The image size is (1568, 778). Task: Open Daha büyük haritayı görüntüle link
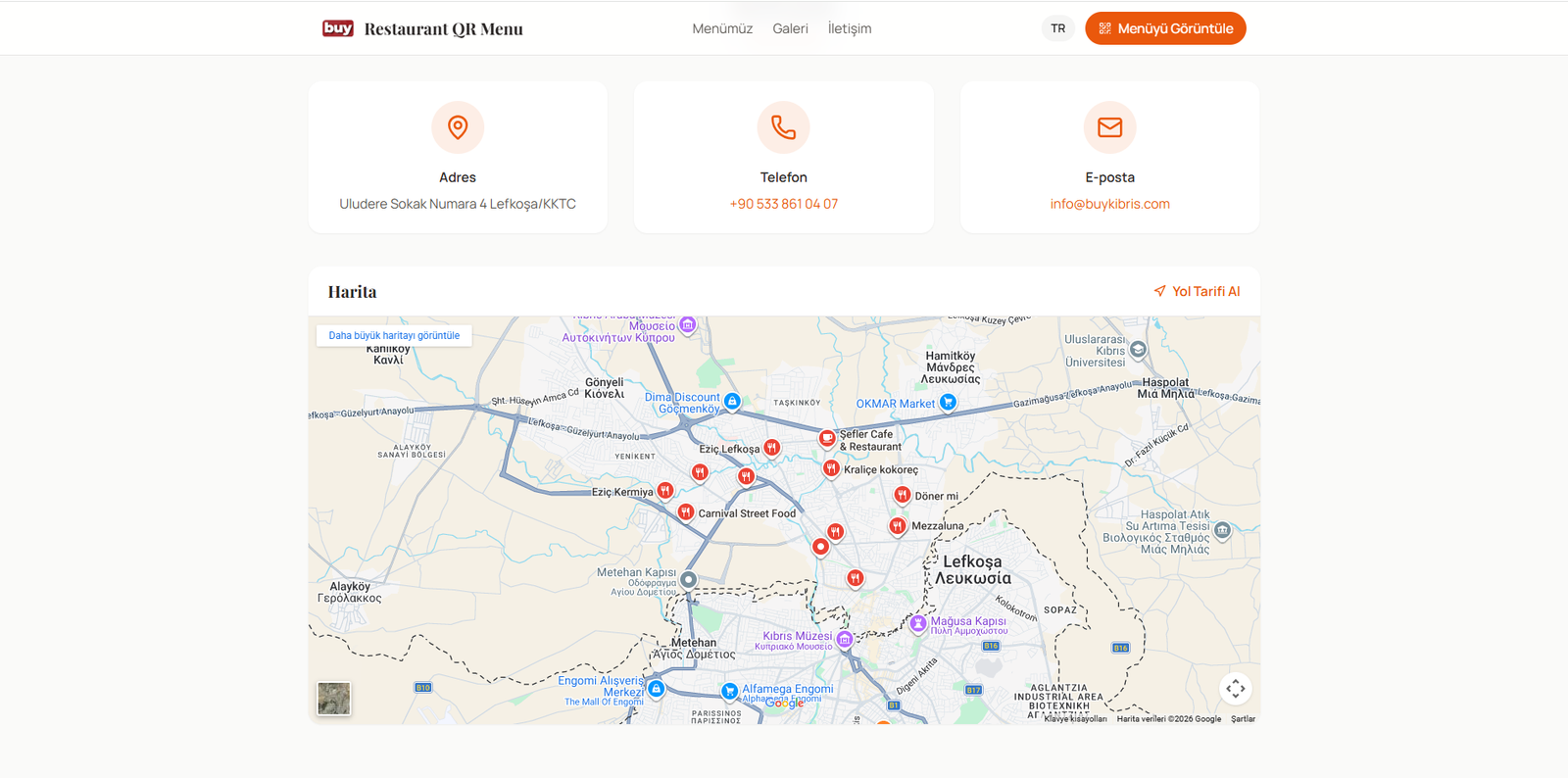point(394,335)
